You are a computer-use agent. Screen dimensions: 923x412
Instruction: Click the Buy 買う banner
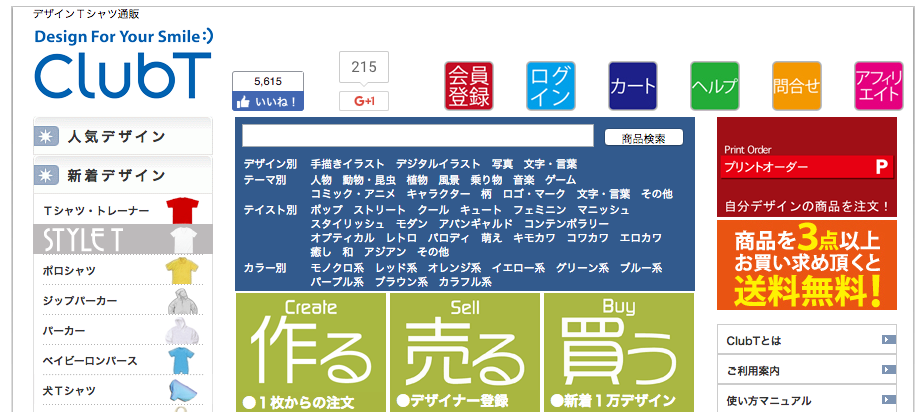[x=619, y=352]
